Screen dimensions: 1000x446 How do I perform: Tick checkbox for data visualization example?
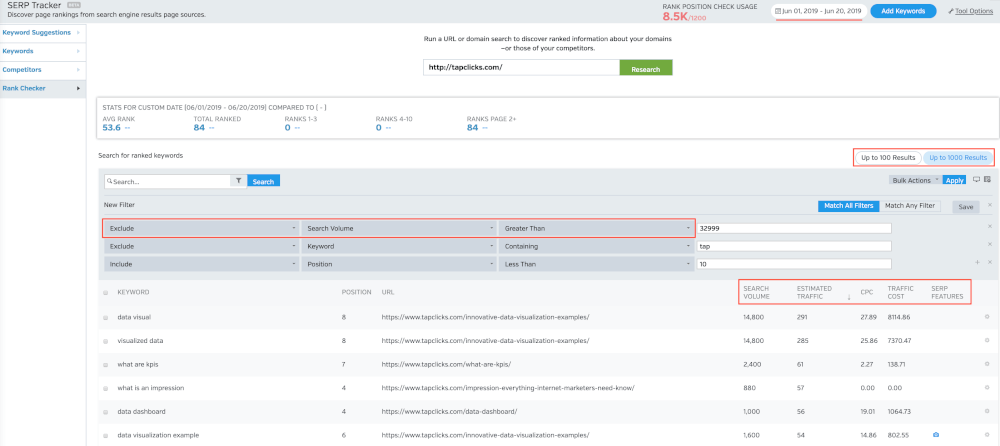pyautogui.click(x=106, y=435)
